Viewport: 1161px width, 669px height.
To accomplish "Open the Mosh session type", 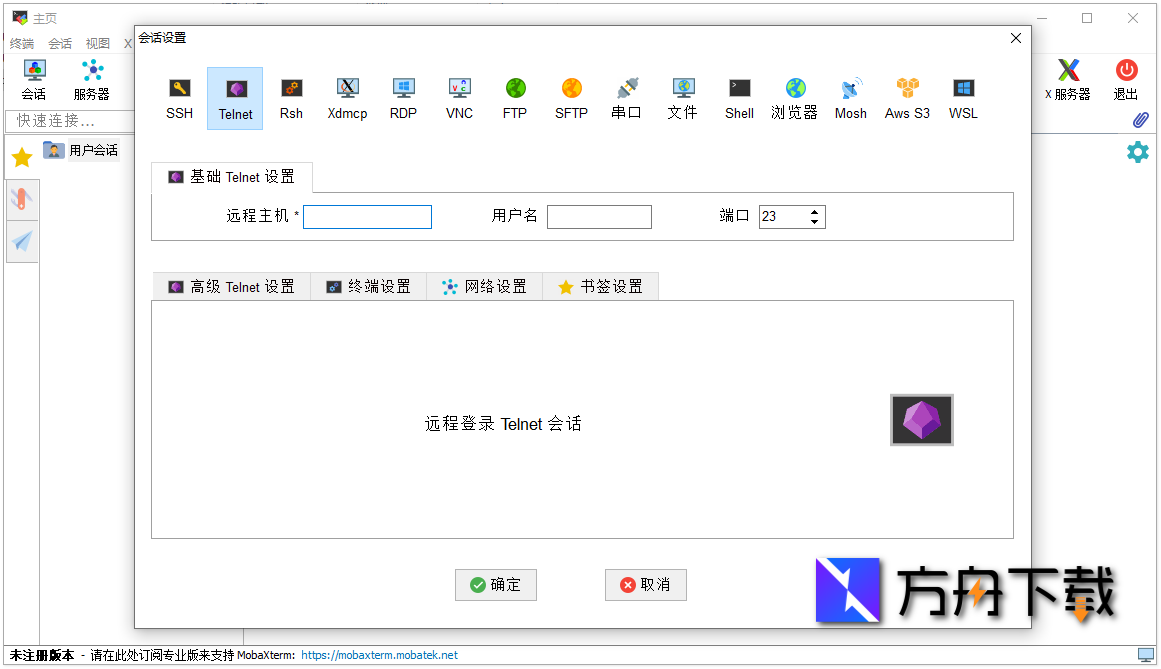I will point(850,98).
